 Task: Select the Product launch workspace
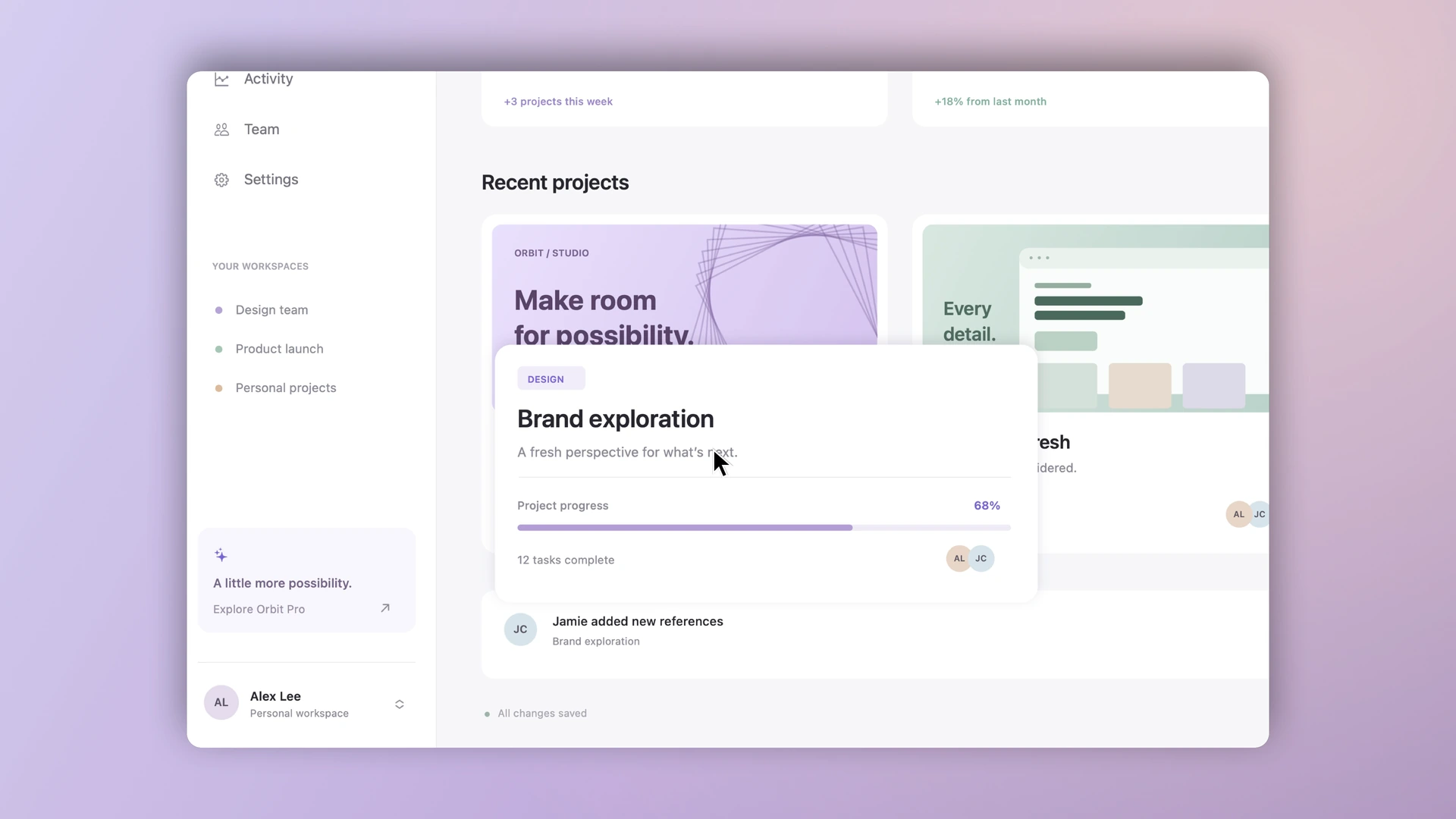(279, 349)
